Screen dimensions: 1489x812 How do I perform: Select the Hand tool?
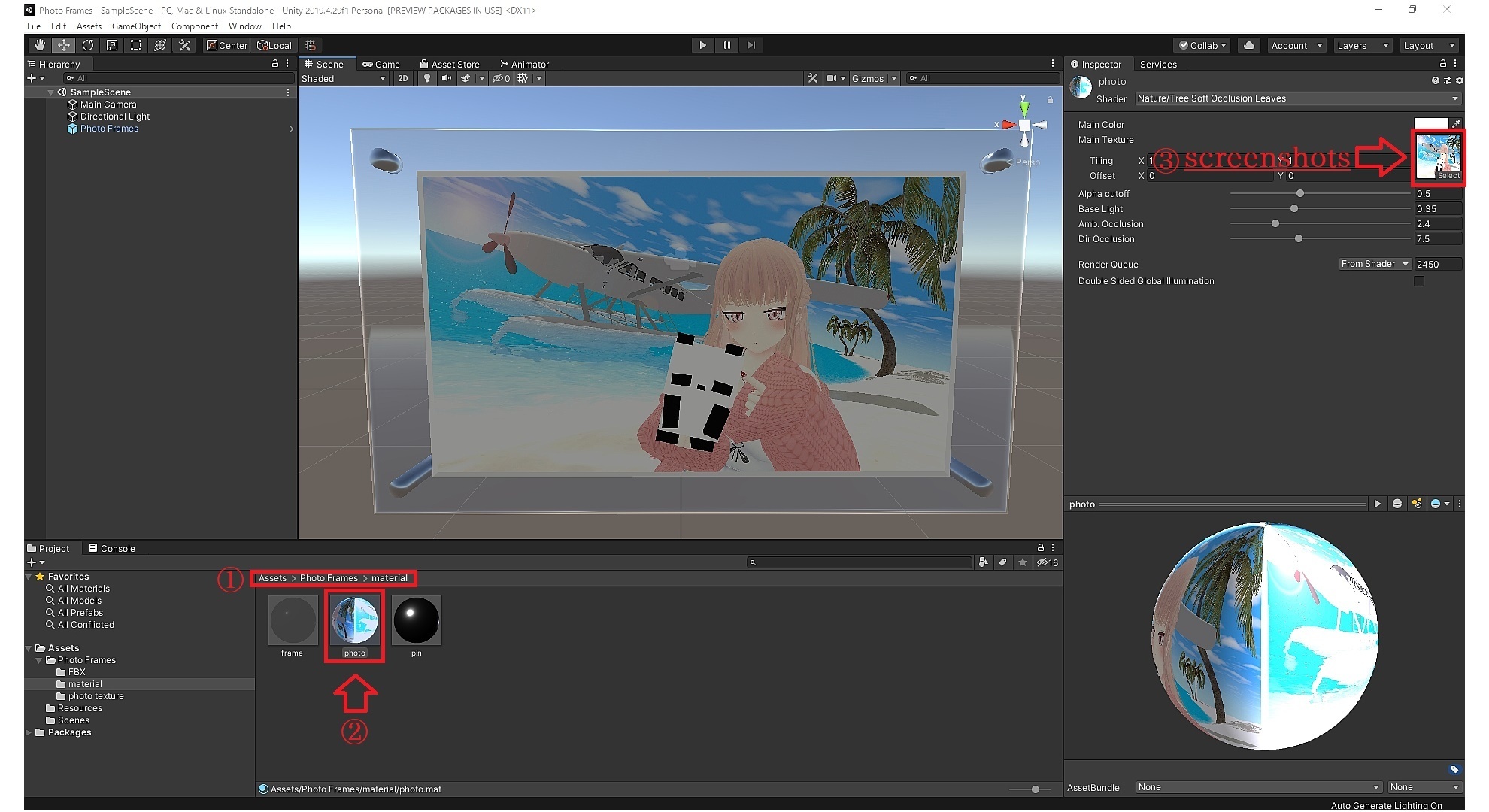coord(39,45)
